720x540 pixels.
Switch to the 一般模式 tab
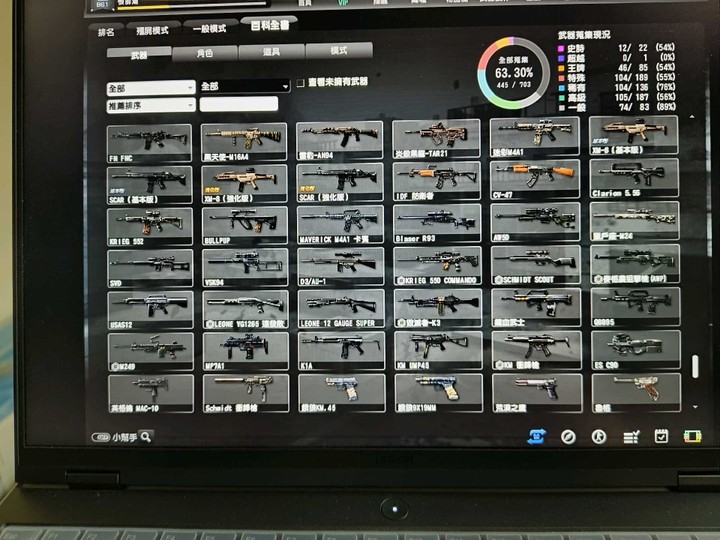(209, 29)
